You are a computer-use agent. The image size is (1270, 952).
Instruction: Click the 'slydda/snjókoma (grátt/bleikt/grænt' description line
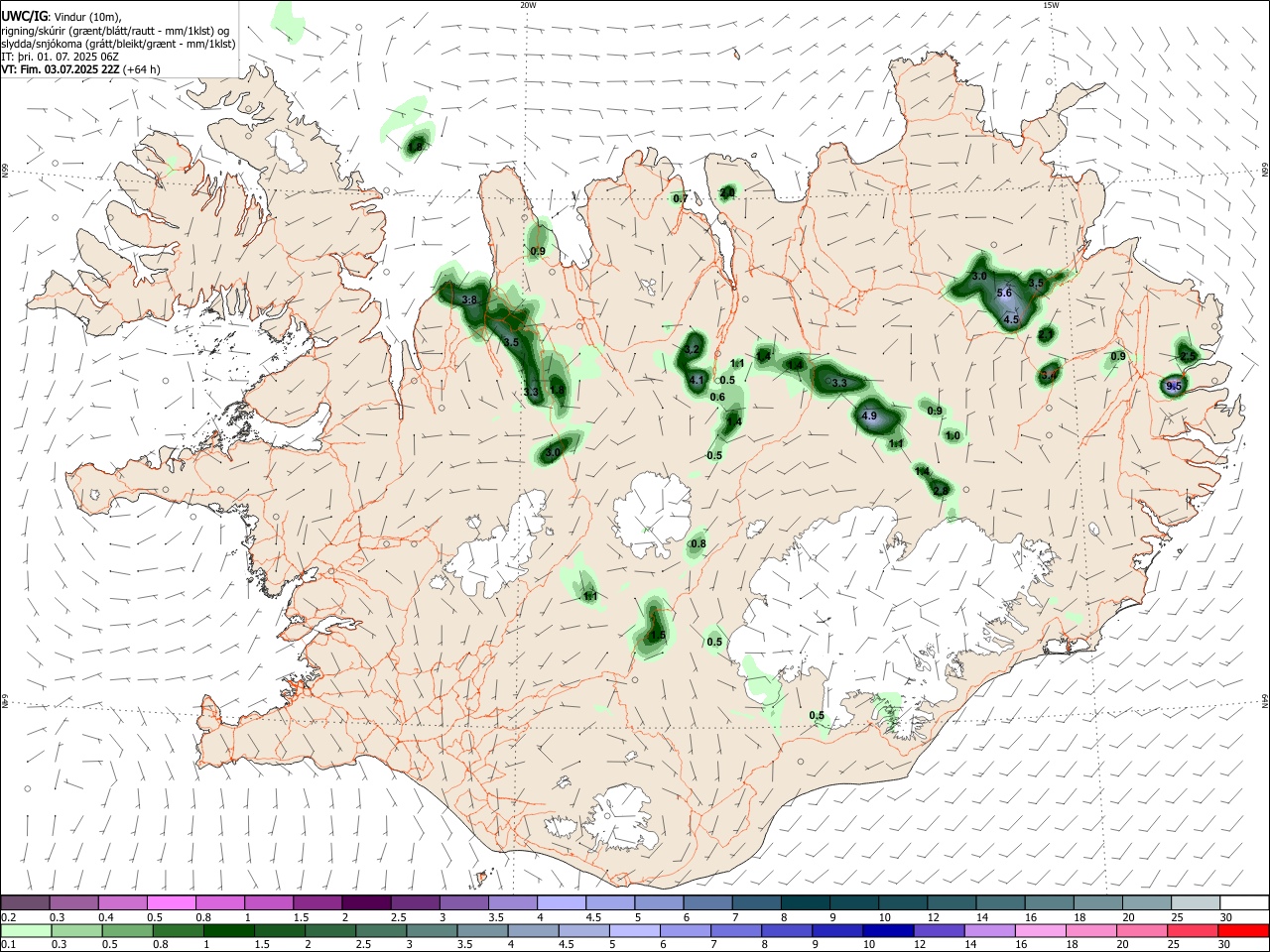click(118, 44)
